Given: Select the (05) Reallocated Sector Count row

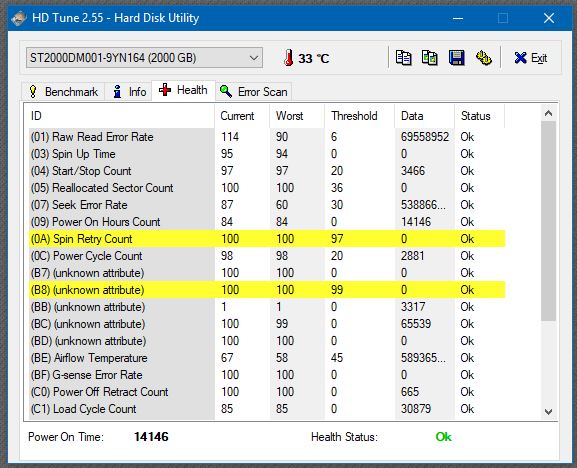Looking at the screenshot, I should pos(267,188).
